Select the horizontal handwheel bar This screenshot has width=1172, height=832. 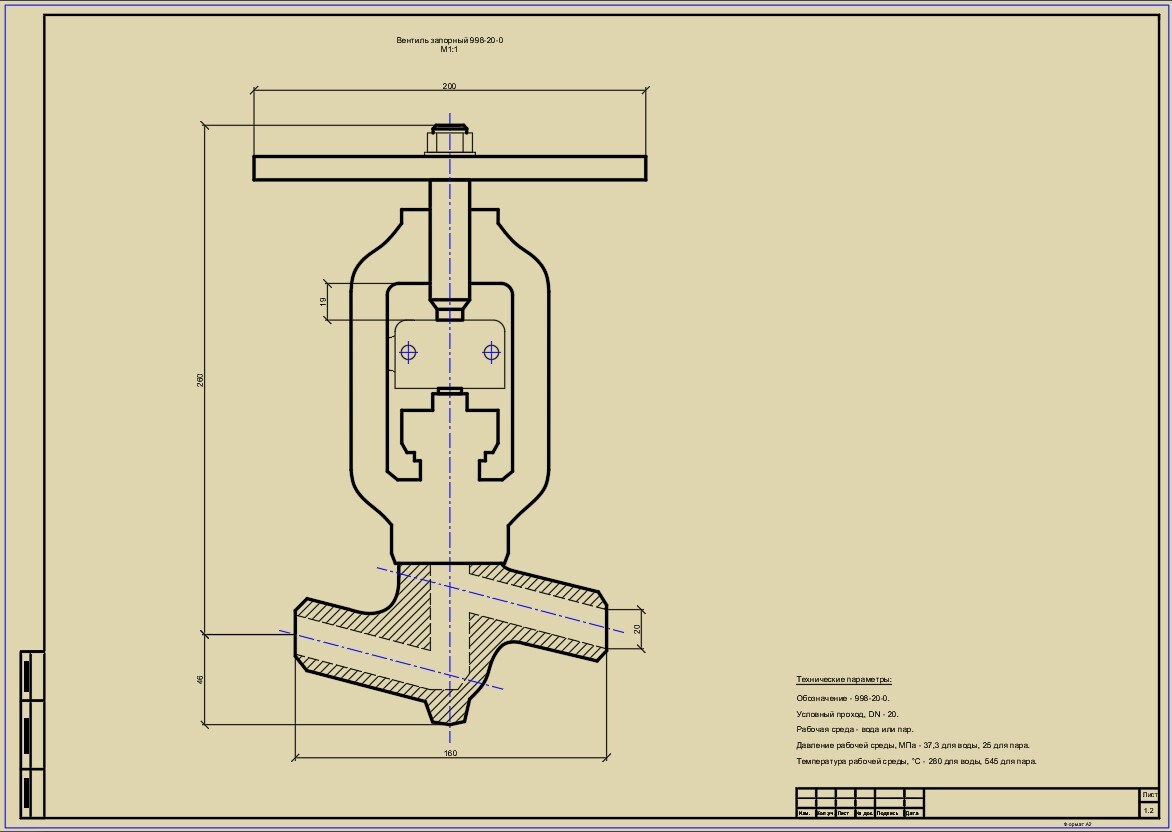point(330,168)
